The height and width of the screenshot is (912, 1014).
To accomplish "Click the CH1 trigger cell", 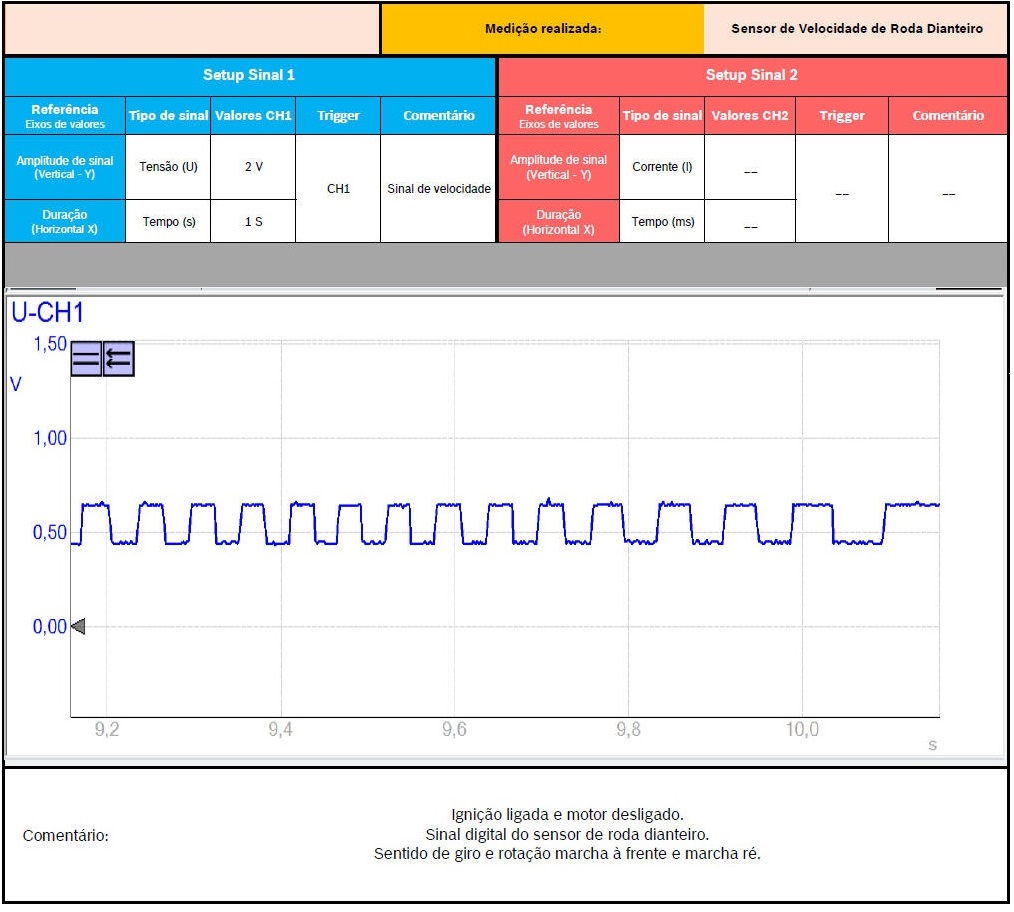I will [x=338, y=189].
